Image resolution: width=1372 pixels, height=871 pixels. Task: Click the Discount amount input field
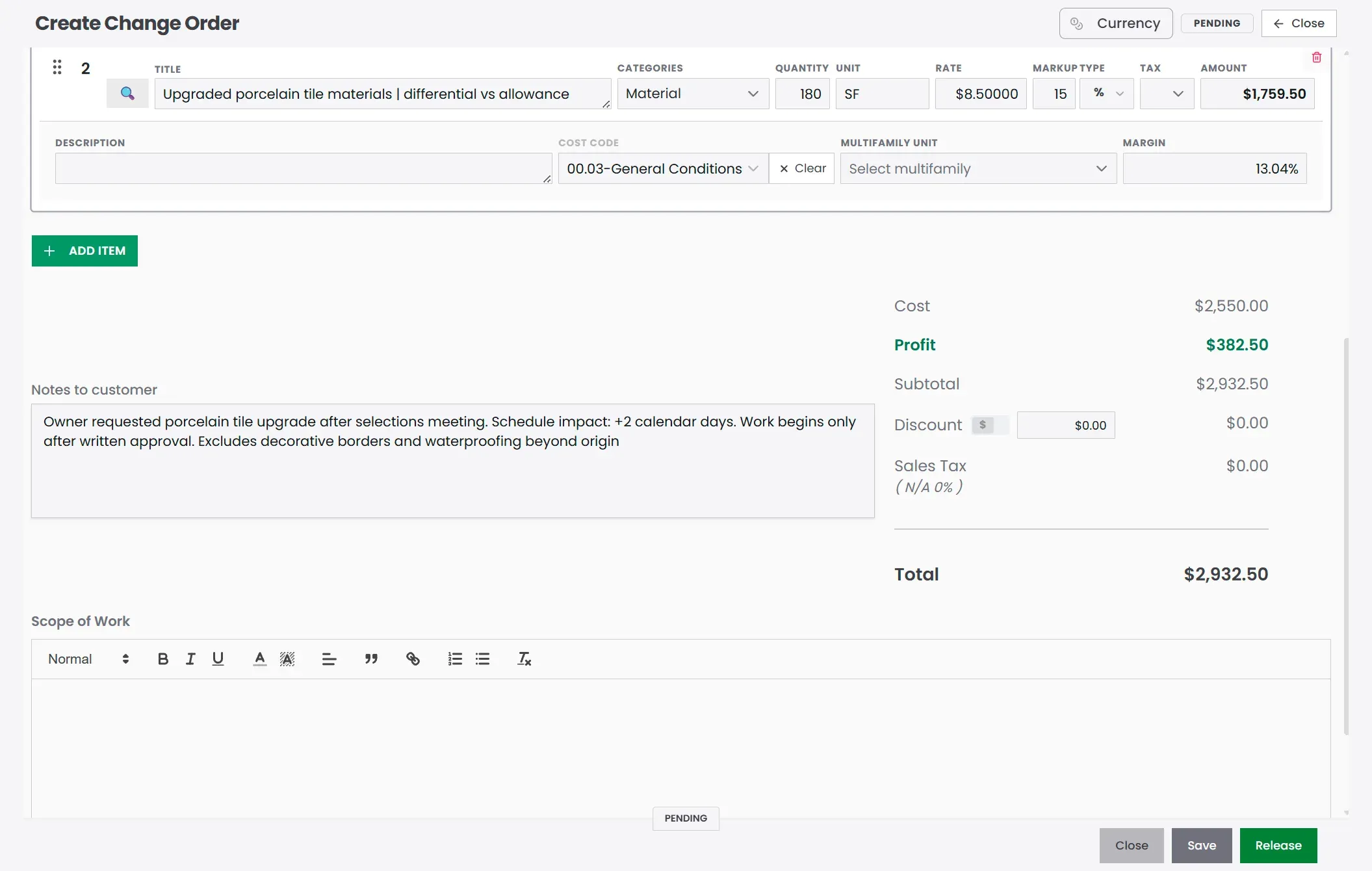click(1066, 425)
